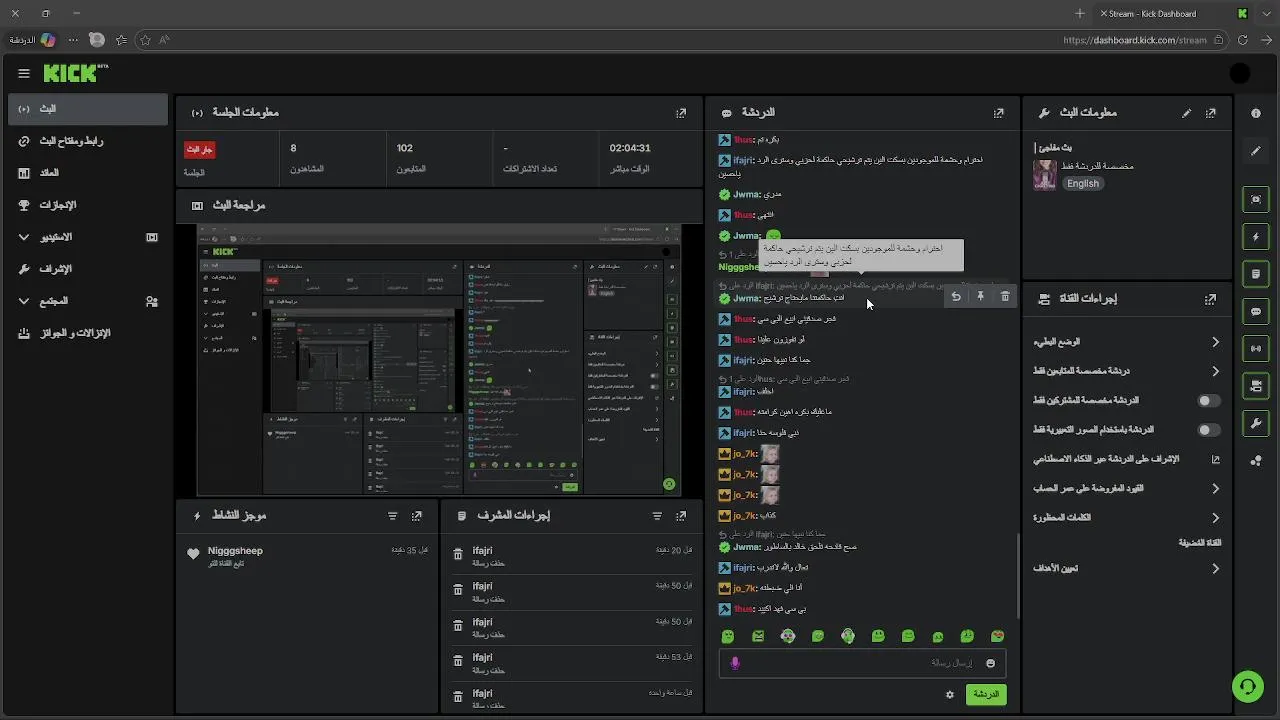1280x720 pixels.
Task: Focus the send message input field
Action: point(862,663)
